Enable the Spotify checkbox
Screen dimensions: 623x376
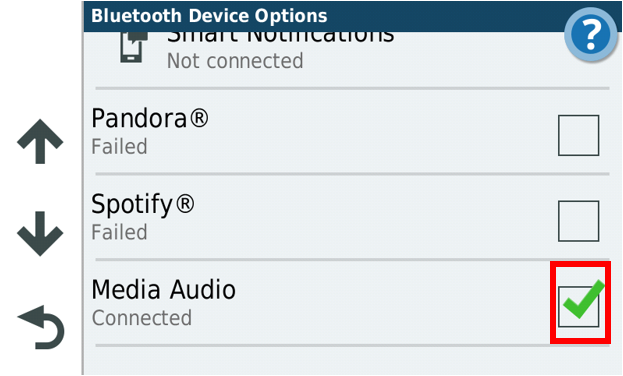coord(578,221)
